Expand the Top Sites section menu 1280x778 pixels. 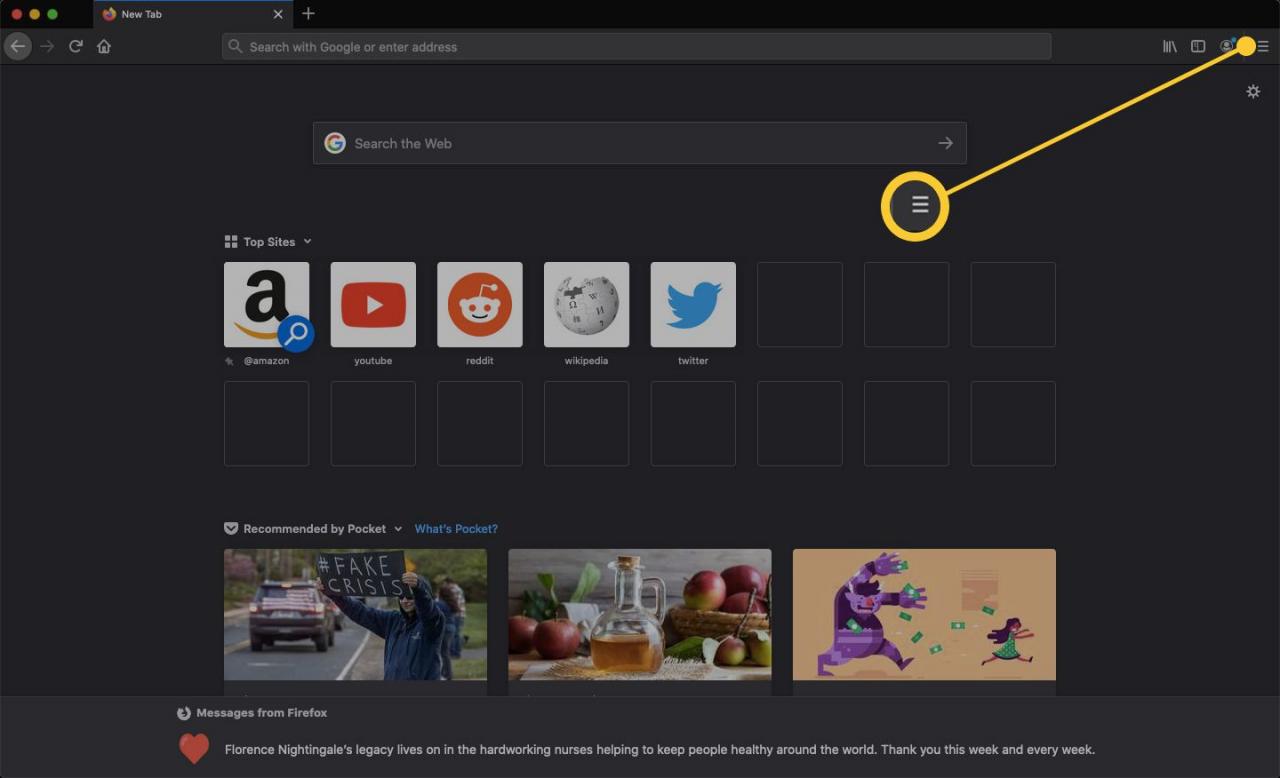307,241
